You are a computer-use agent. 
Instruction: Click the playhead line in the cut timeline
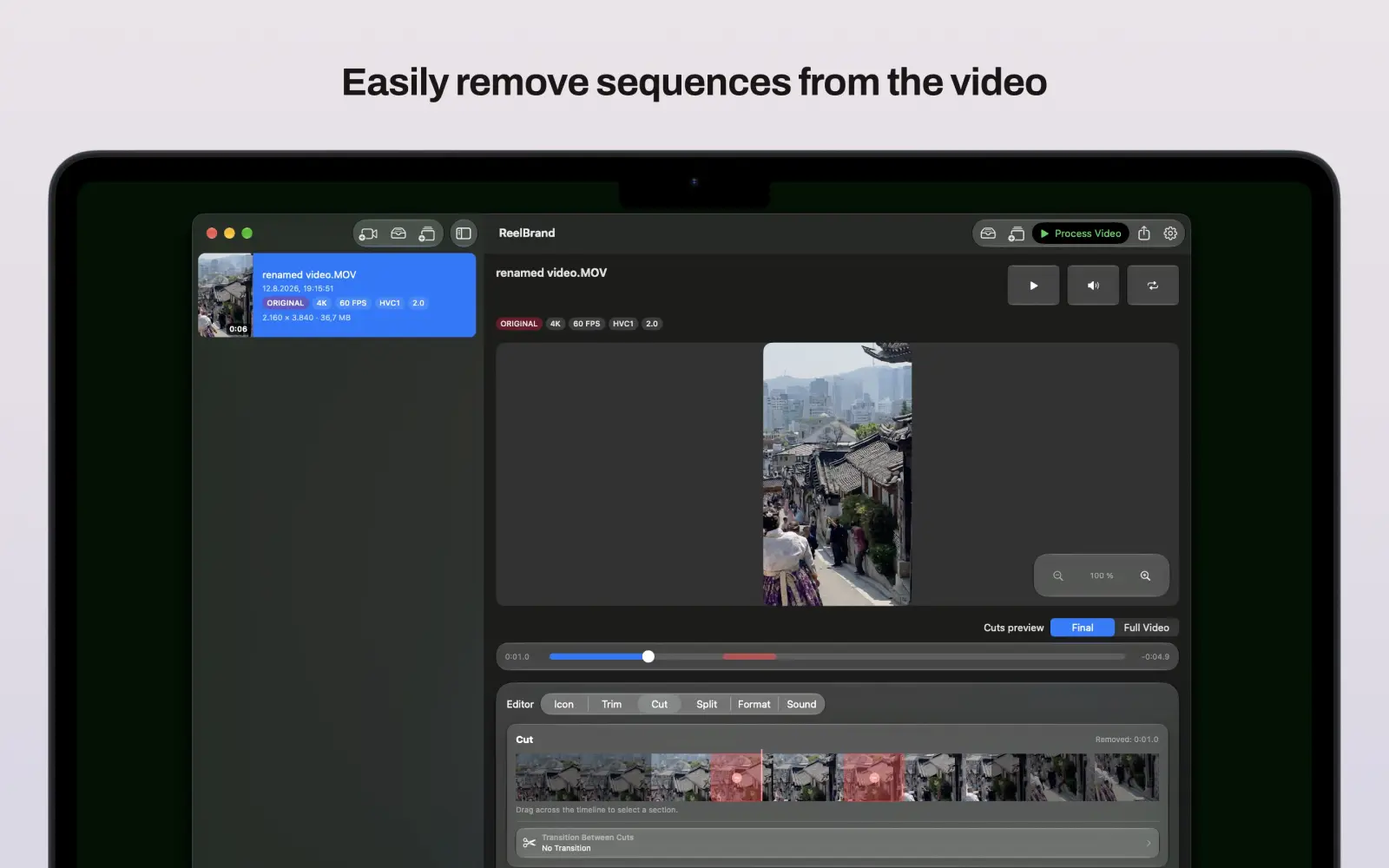(x=762, y=776)
